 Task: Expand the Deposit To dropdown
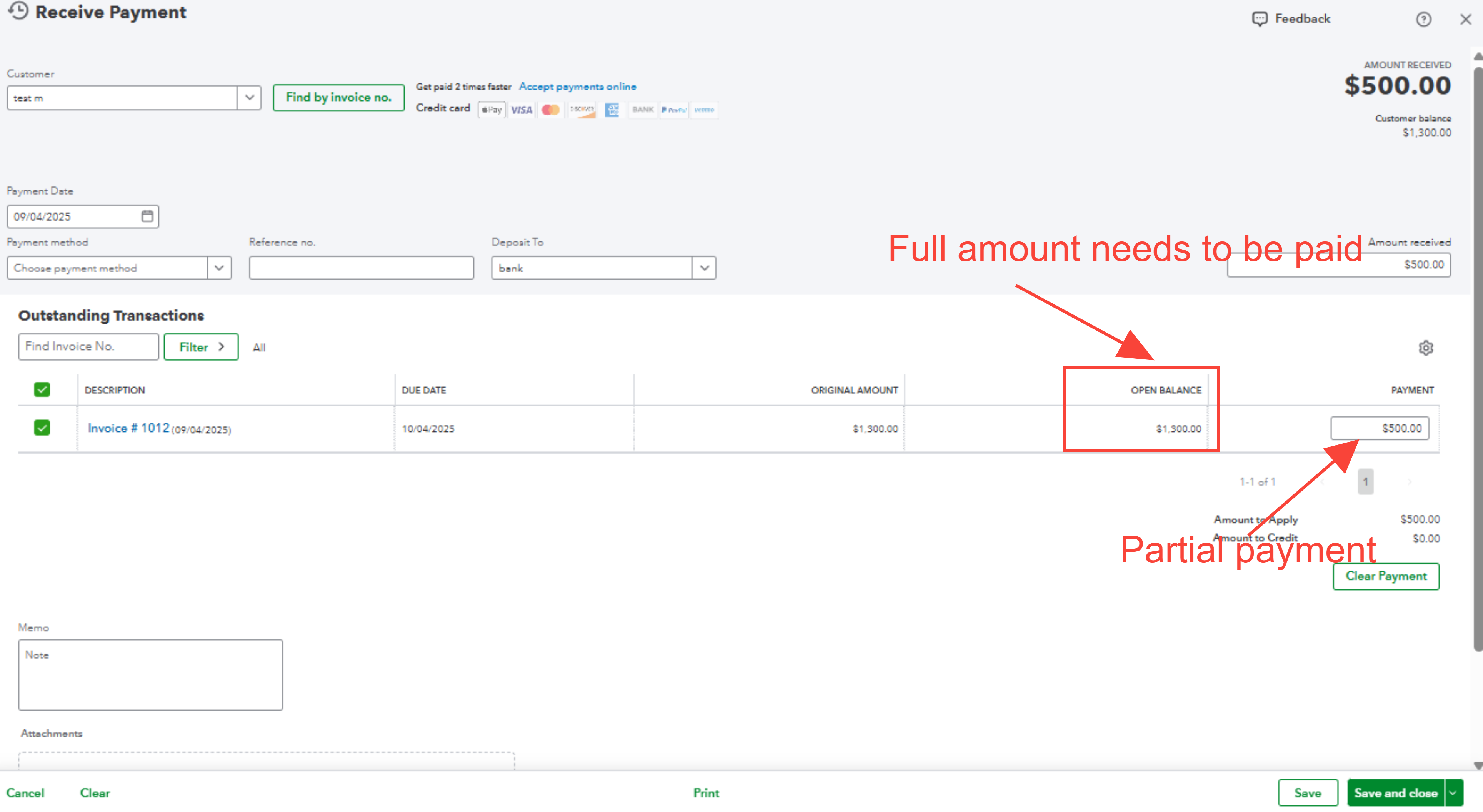coord(704,268)
